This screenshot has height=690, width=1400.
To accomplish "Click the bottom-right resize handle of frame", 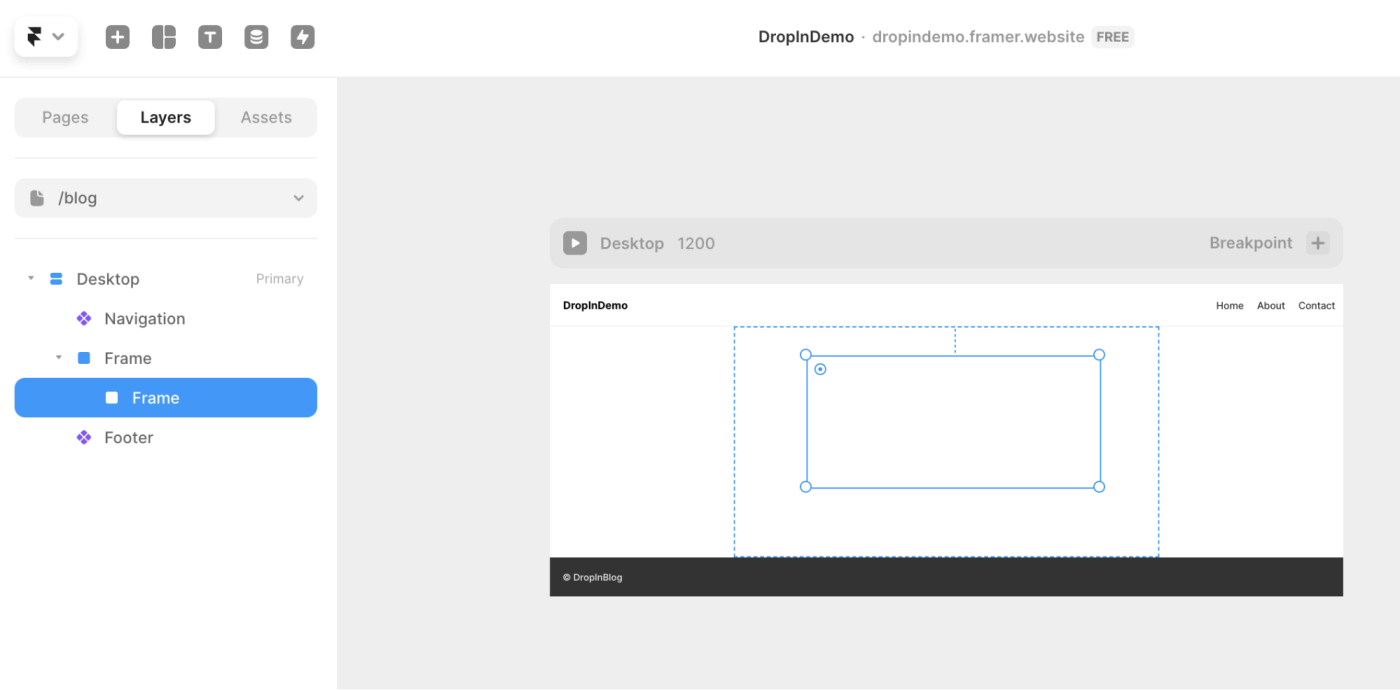I will 1099,487.
